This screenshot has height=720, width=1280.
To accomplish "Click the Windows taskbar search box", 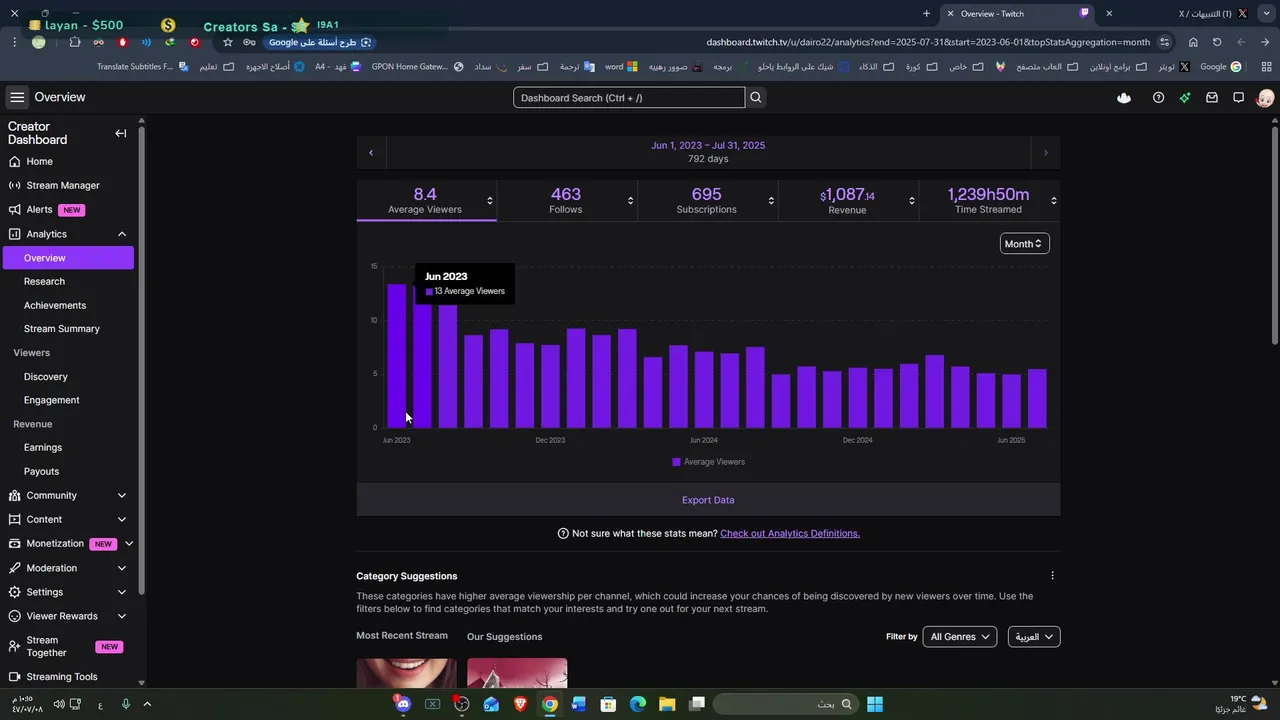I will point(785,704).
